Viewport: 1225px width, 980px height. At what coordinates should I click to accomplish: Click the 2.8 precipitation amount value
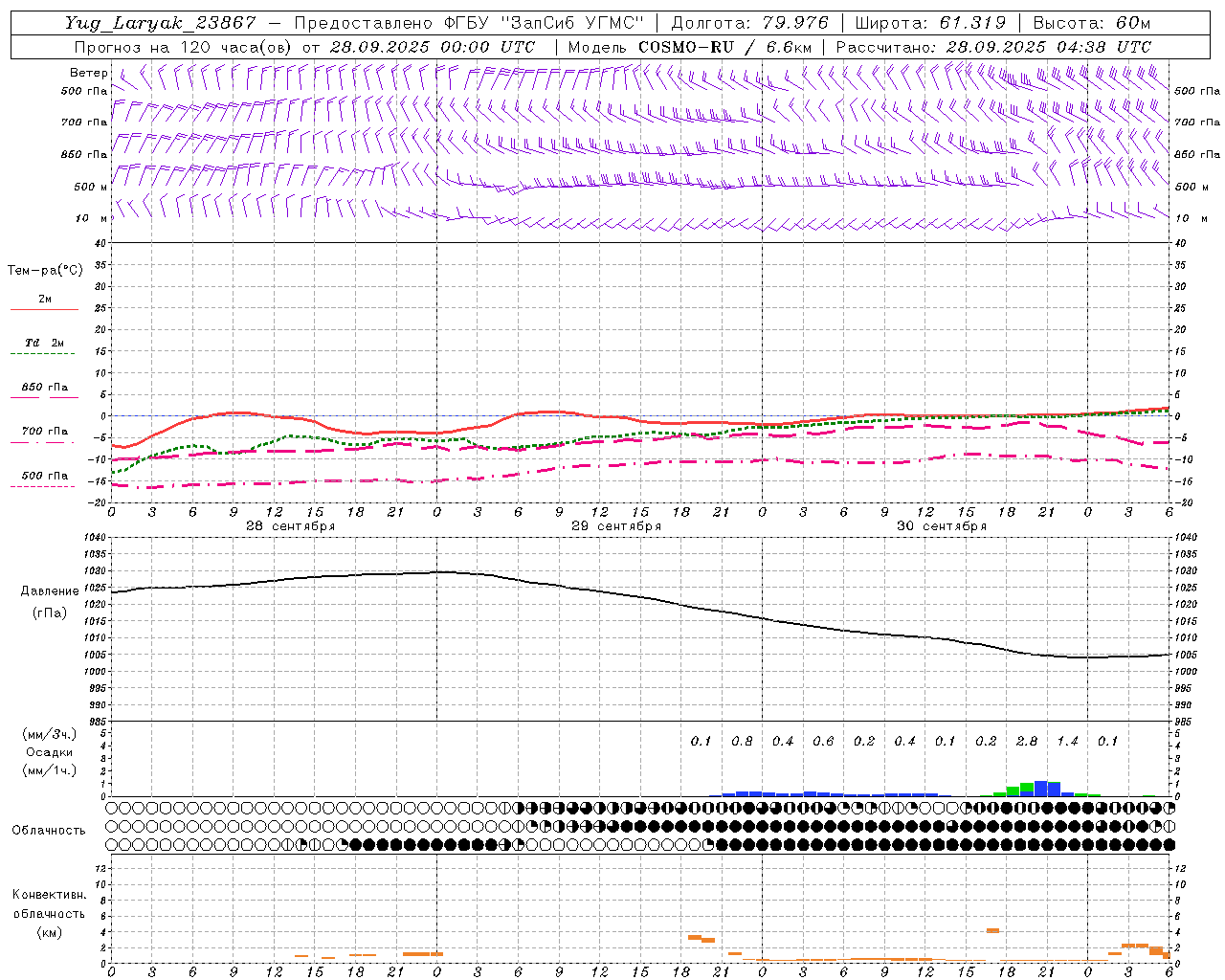(x=1027, y=741)
